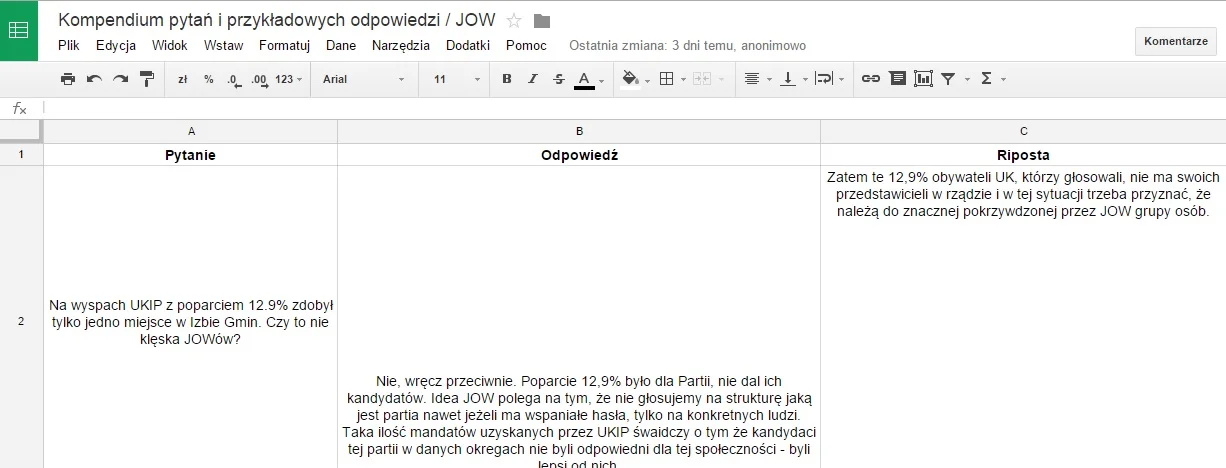
Task: Insert a comment
Action: click(x=897, y=79)
